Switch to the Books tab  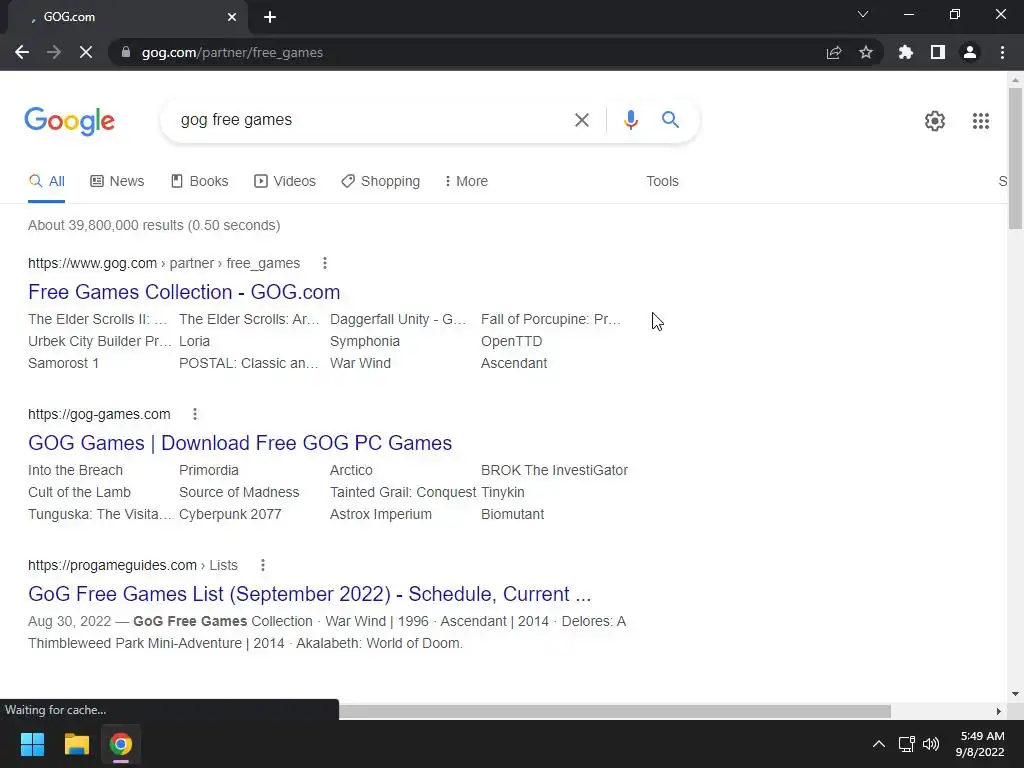point(199,182)
